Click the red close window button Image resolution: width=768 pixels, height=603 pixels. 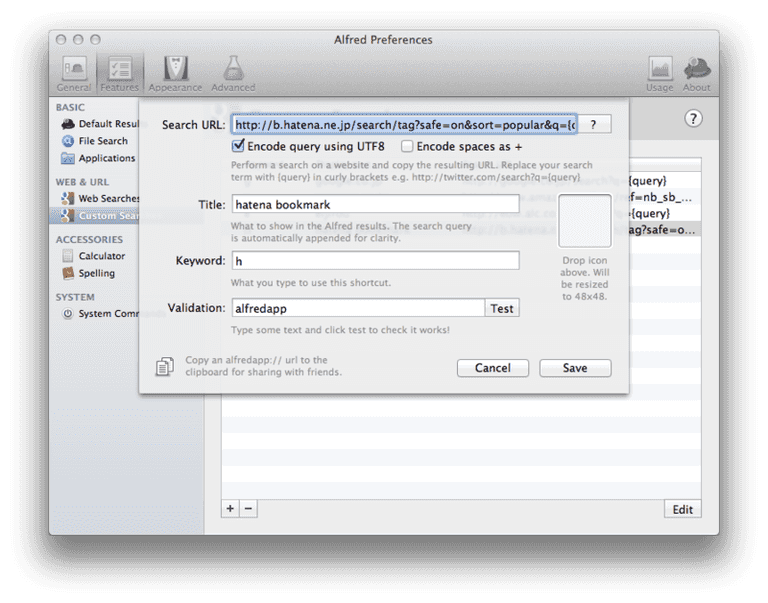pyautogui.click(x=61, y=40)
